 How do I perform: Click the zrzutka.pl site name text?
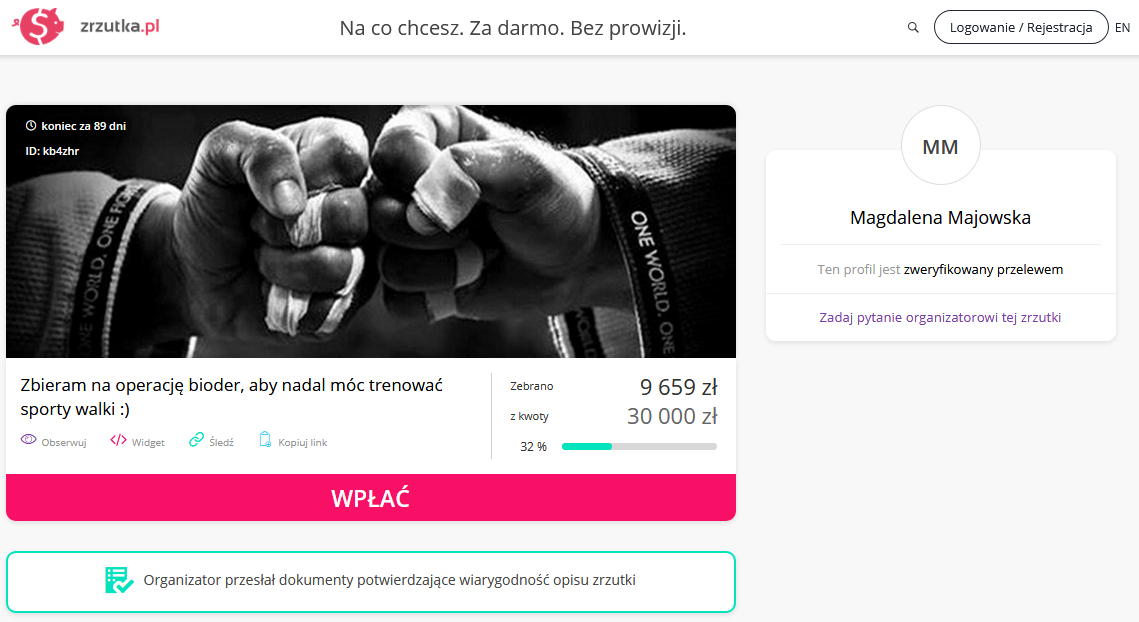tap(120, 27)
